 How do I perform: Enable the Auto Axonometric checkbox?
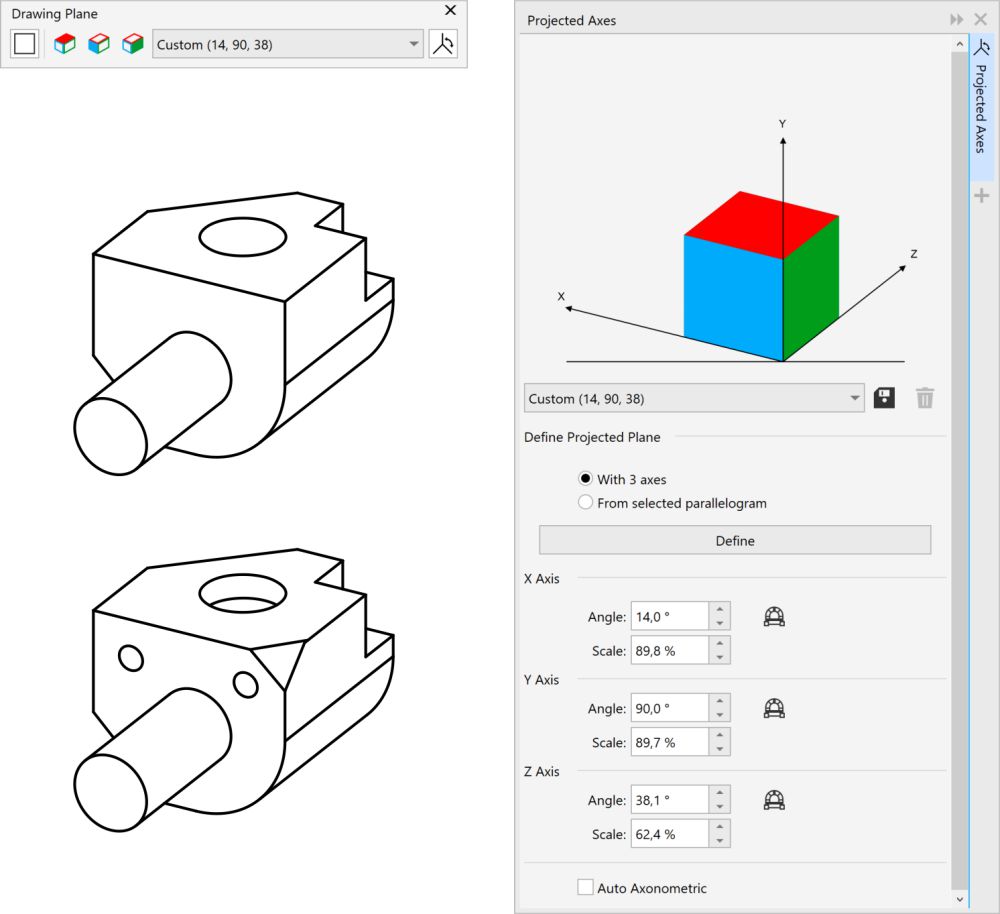pos(585,887)
